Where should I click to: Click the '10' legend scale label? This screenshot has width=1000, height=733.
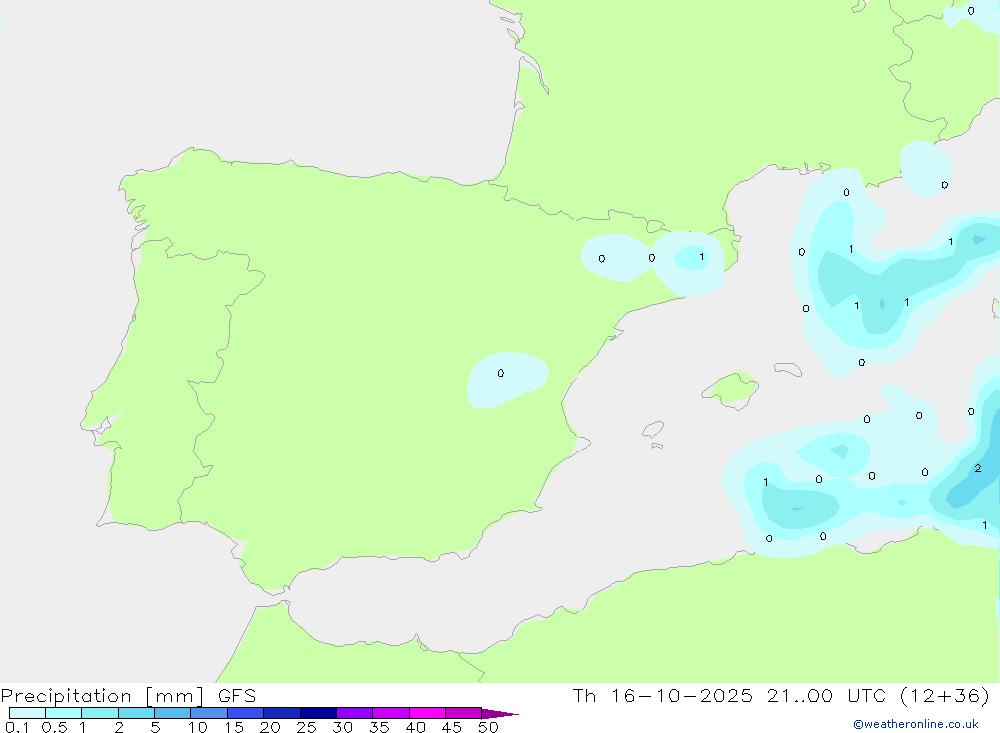tap(198, 727)
